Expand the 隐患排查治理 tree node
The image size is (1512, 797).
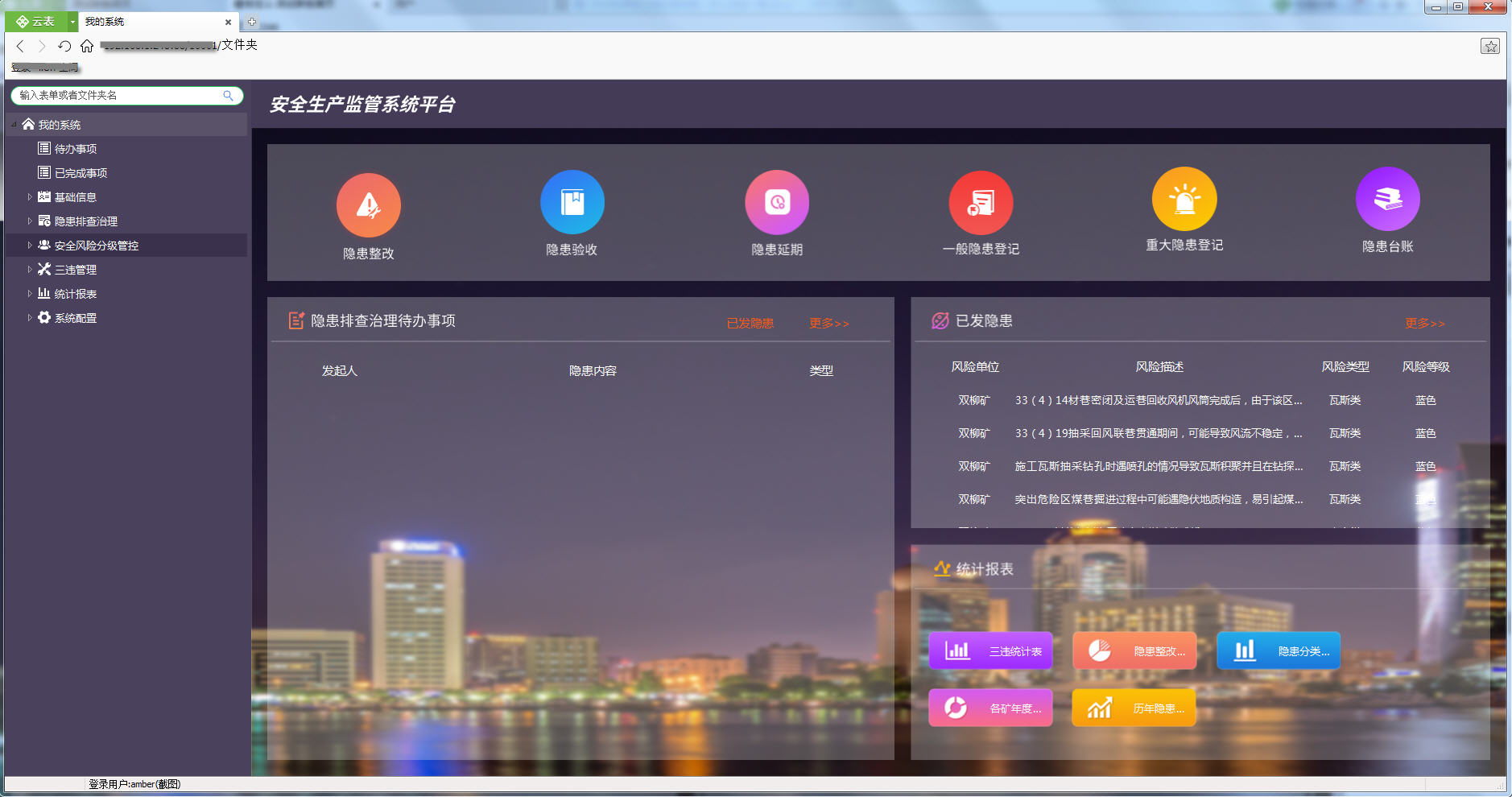click(x=30, y=221)
